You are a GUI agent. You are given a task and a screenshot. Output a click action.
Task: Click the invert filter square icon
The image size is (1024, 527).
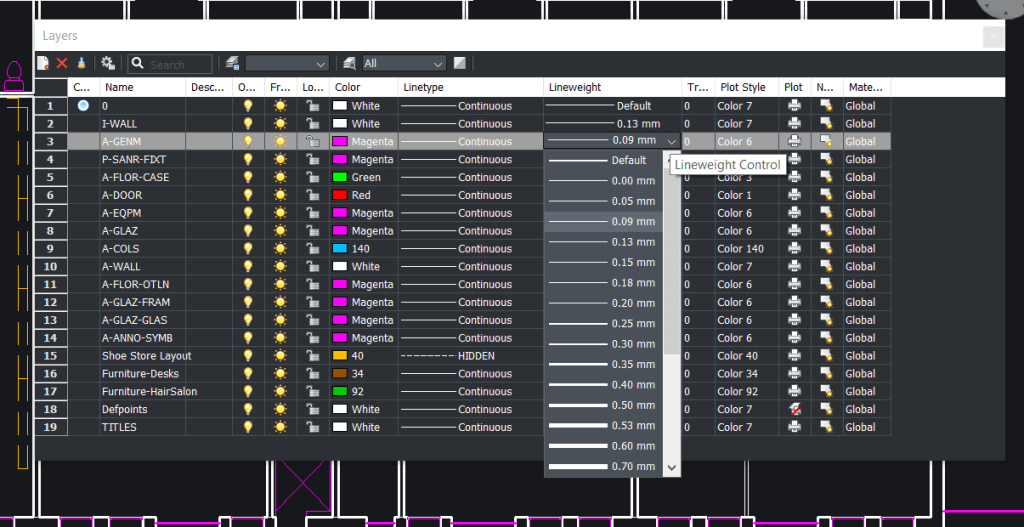click(460, 63)
